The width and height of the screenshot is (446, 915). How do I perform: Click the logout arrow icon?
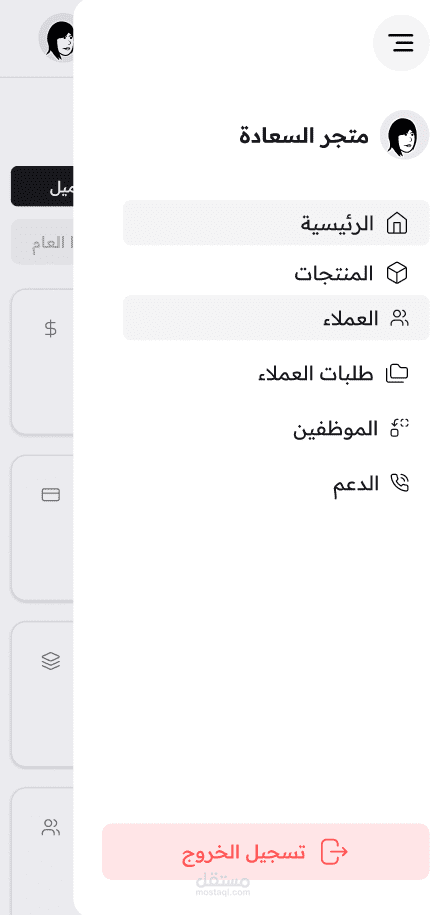click(x=334, y=851)
